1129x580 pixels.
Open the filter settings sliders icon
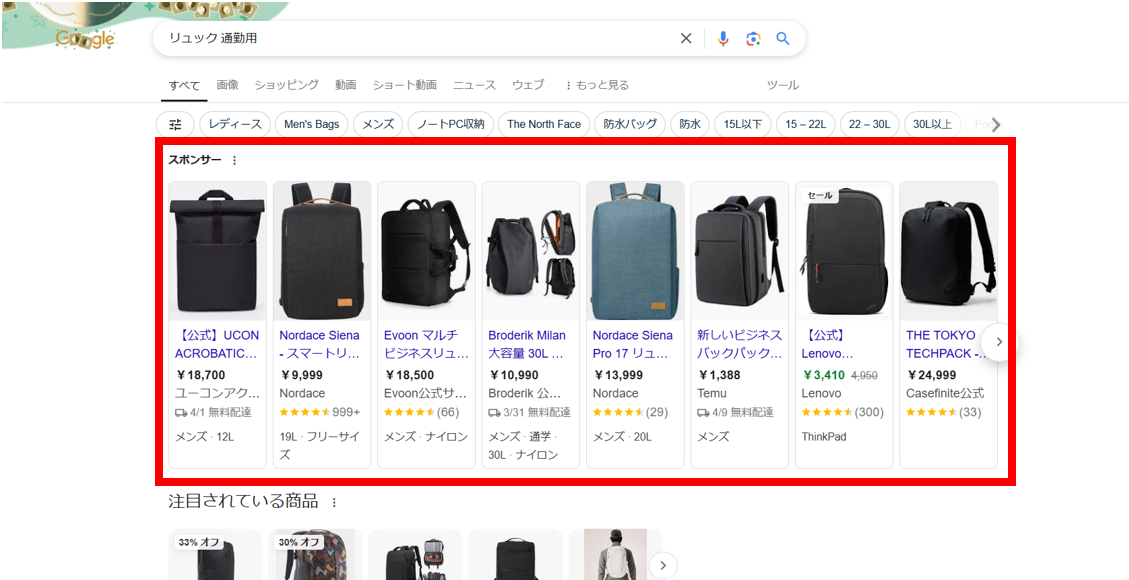tap(175, 124)
